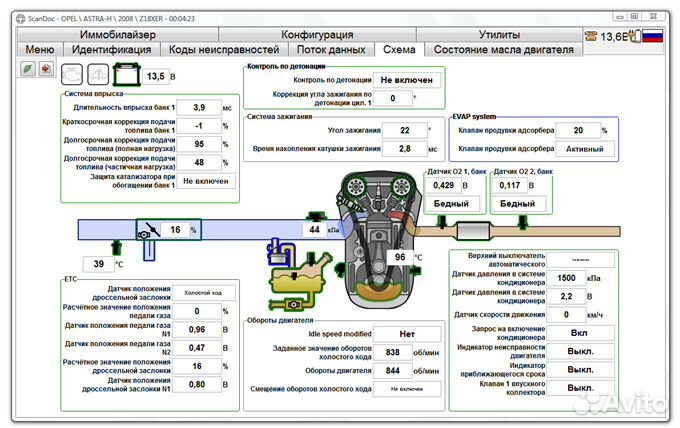The width and height of the screenshot is (680, 428).
Task: Click the engine RPM value 844 field
Action: click(x=393, y=369)
